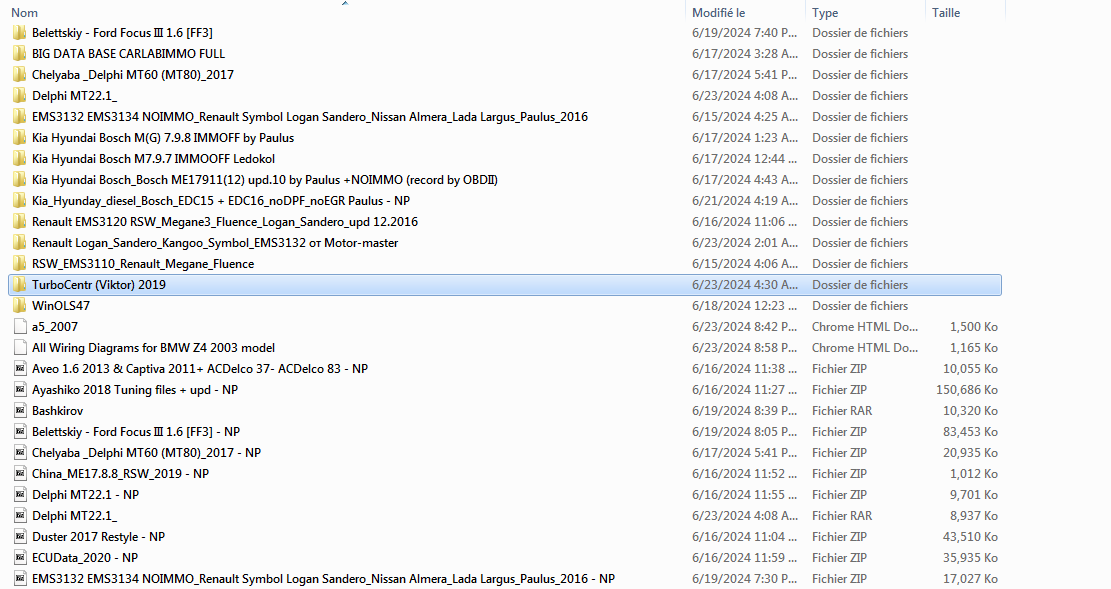The image size is (1111, 589).
Task: Select the Chrome HTML type cell of a5_2007
Action: point(865,327)
